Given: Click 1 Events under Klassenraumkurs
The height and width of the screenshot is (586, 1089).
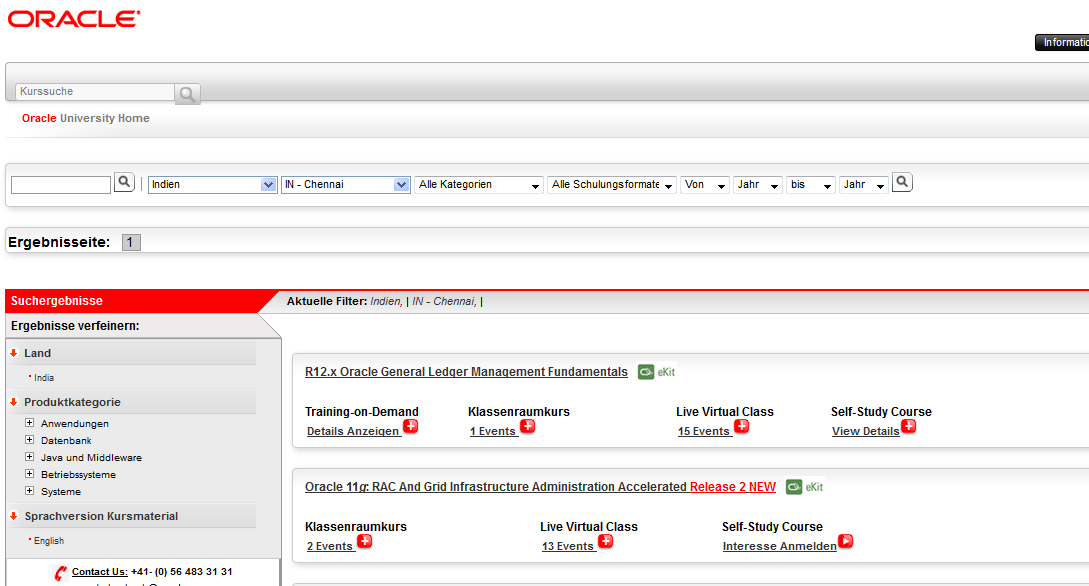Looking at the screenshot, I should click(493, 431).
